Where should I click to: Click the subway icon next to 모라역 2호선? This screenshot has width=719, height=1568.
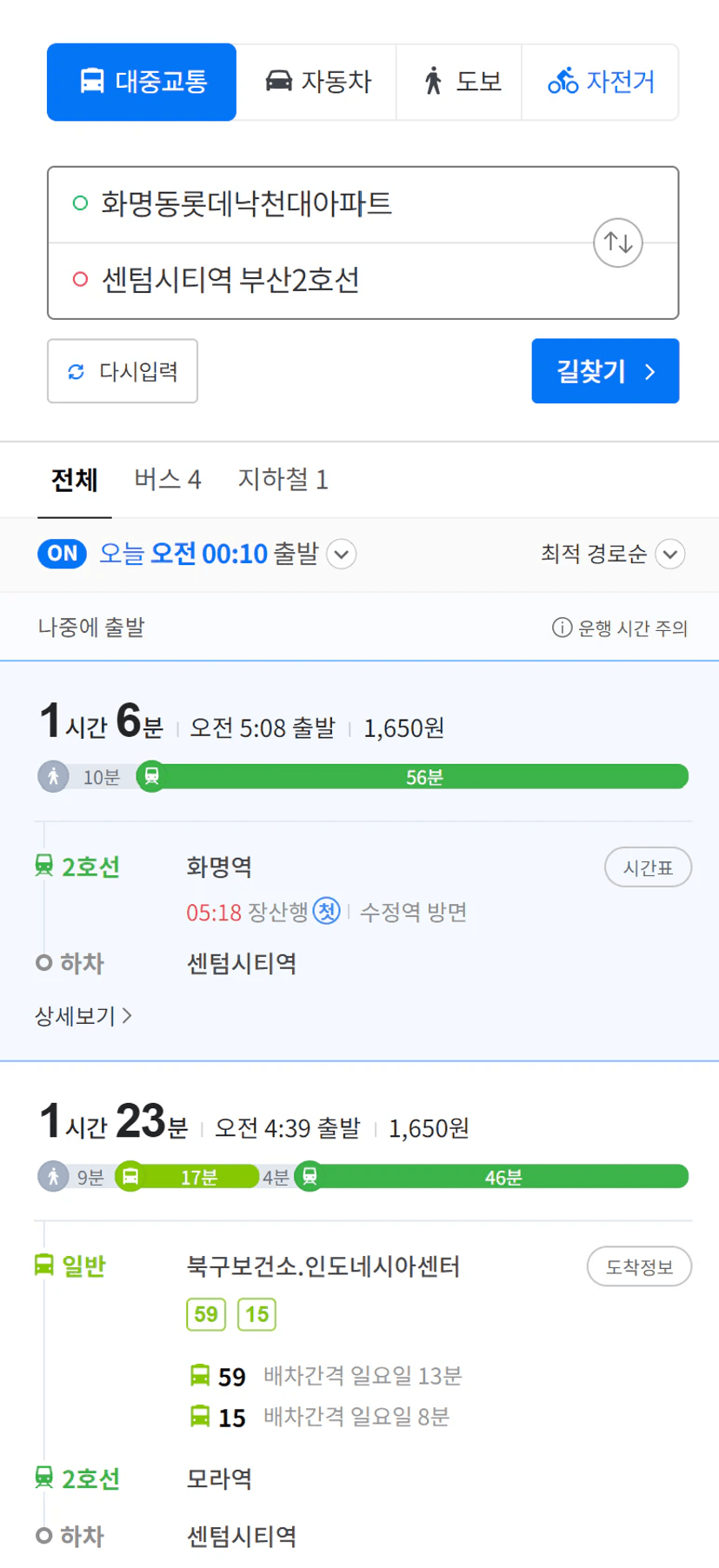(43, 1478)
